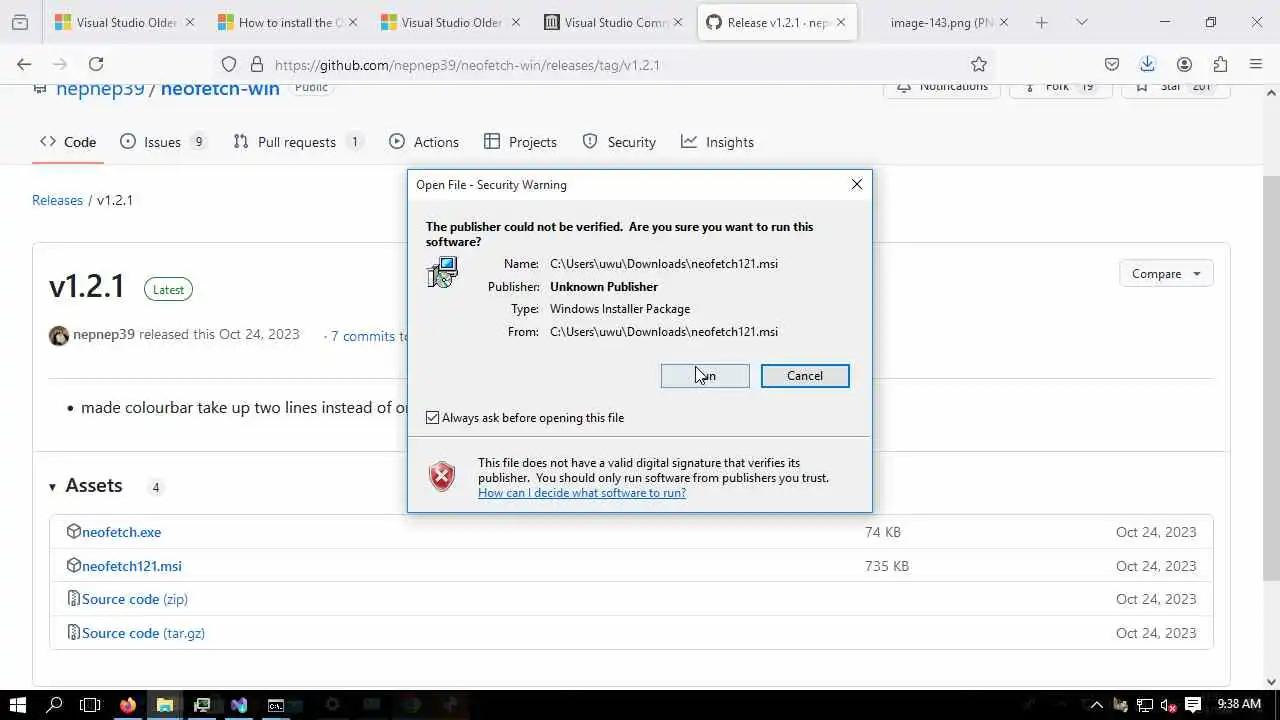Open How can I decide what software link
Screen dimensions: 1280x720
(582, 493)
